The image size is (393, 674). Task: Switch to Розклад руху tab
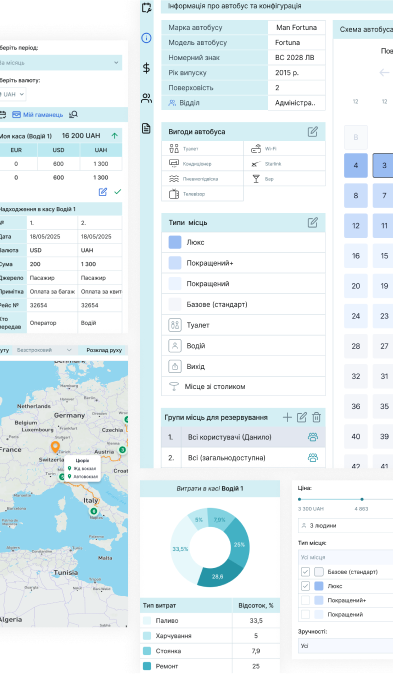point(104,350)
